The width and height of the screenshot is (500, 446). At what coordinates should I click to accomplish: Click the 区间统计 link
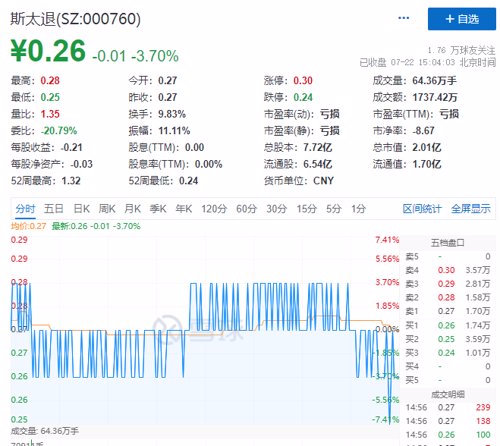tap(422, 209)
